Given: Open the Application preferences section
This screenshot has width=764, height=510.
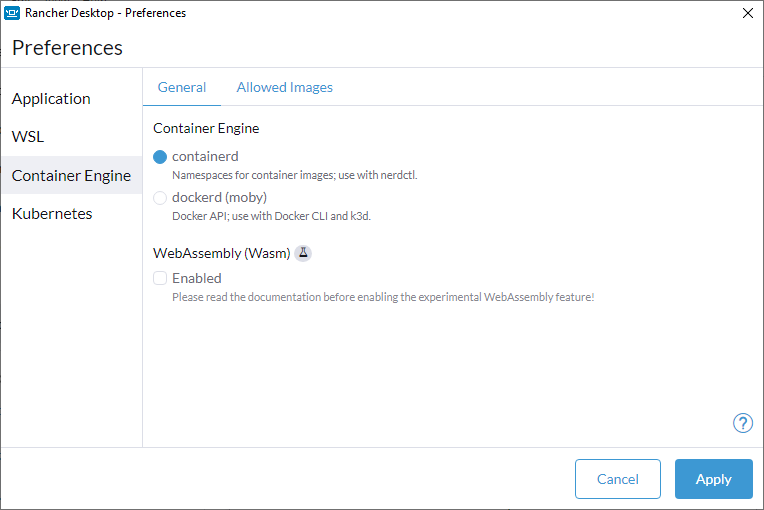Looking at the screenshot, I should pyautogui.click(x=72, y=98).
